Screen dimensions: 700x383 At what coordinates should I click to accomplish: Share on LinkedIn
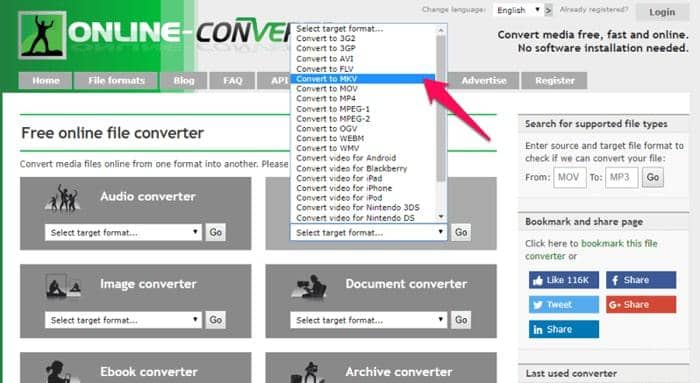coord(563,329)
